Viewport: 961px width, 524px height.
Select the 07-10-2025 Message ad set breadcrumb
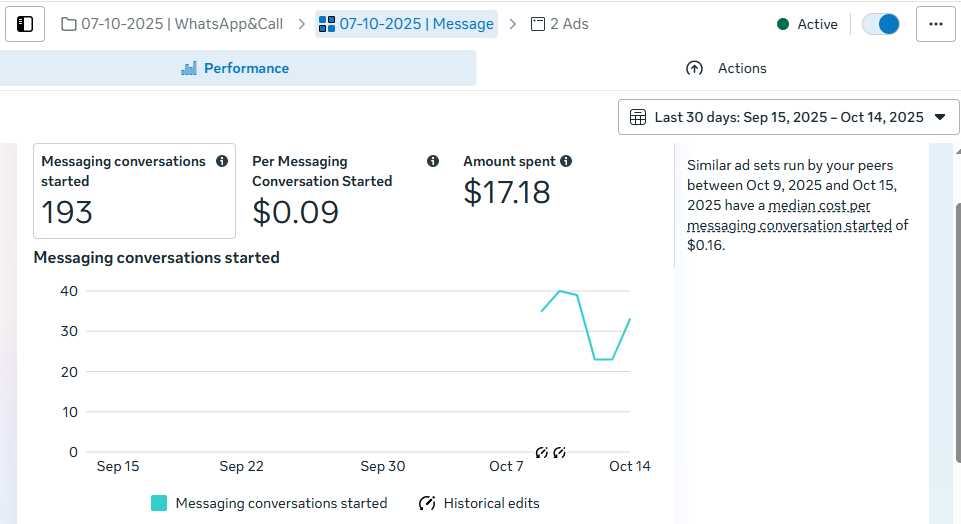tap(406, 24)
